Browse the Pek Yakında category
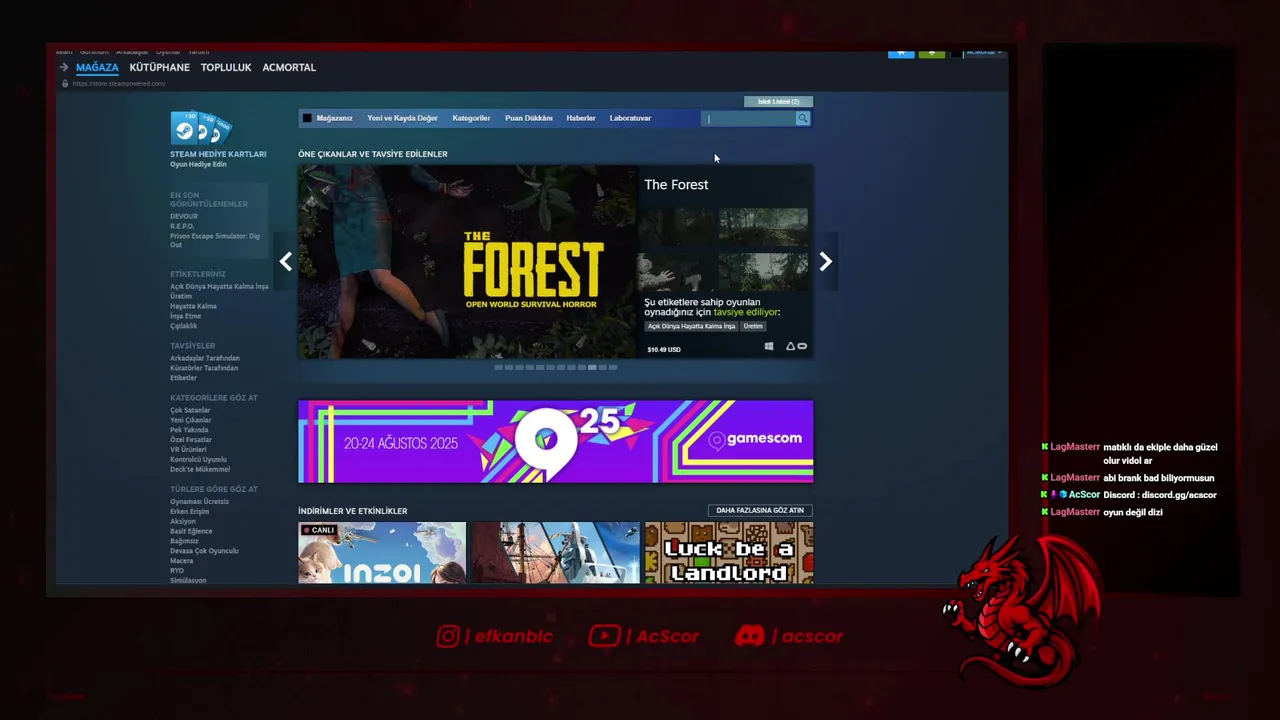 point(189,430)
